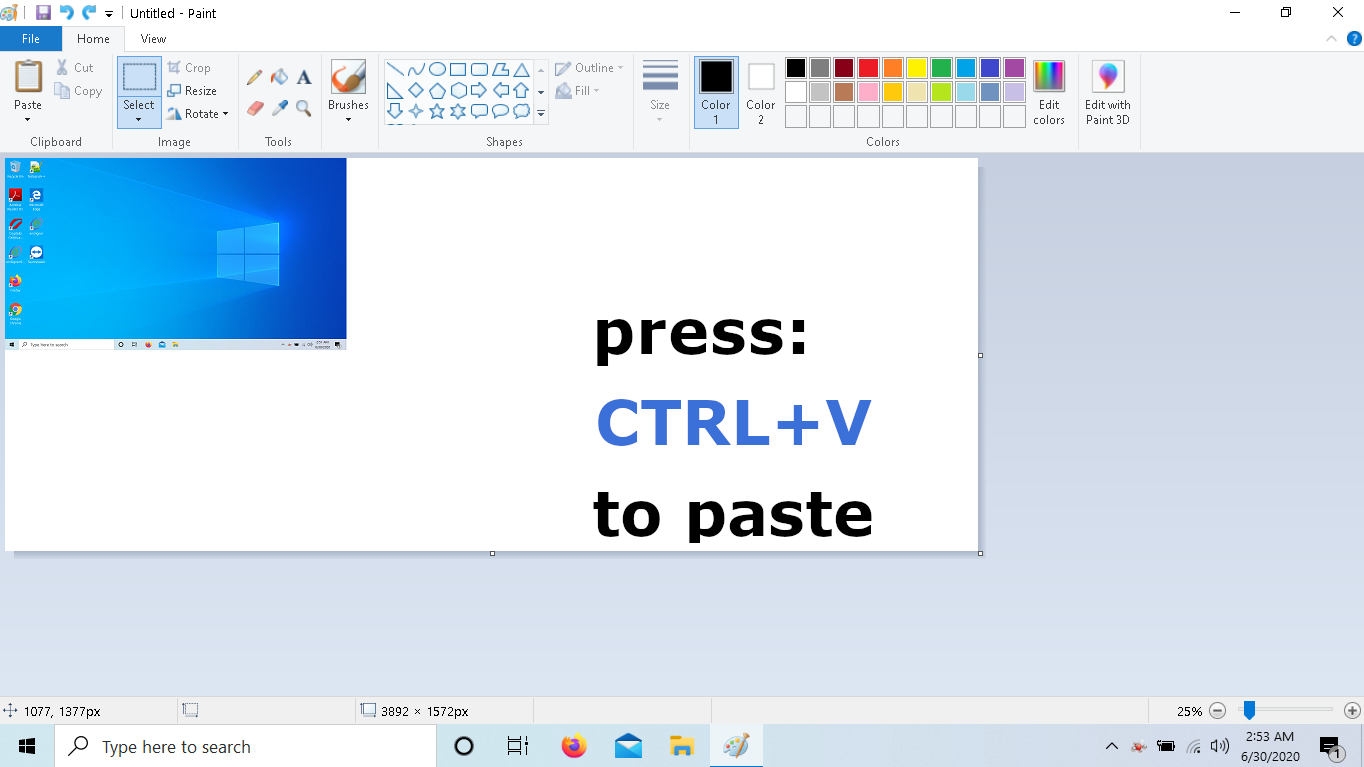Screen dimensions: 1364x767
Task: Switch to the View tab
Action: pos(153,39)
